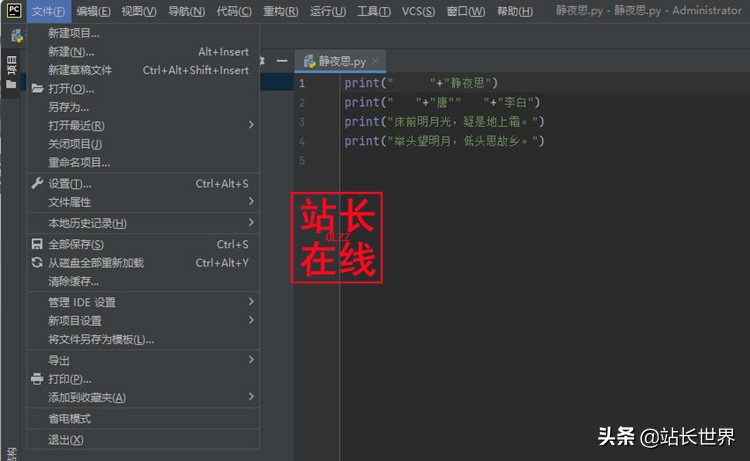Open the 运行 menu
This screenshot has height=461, width=750.
coord(328,11)
